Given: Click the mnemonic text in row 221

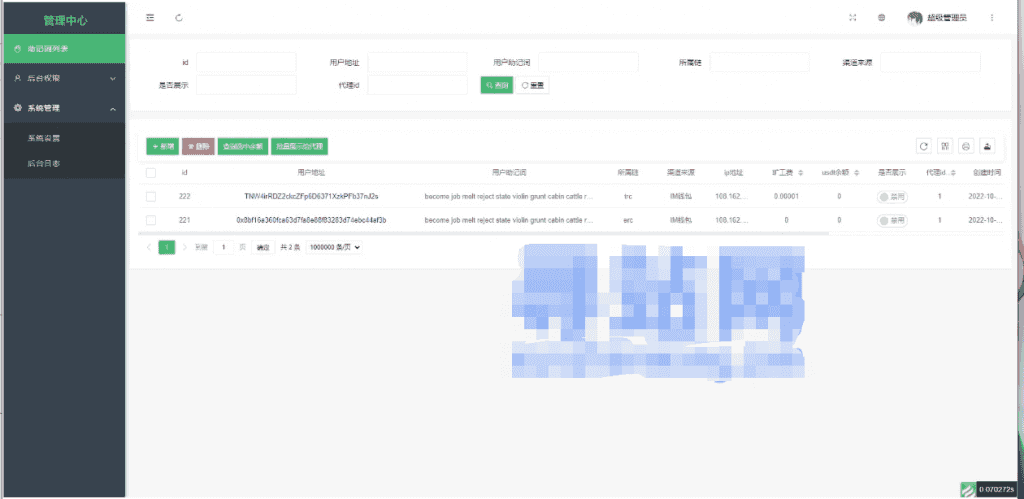Looking at the screenshot, I should (x=509, y=220).
